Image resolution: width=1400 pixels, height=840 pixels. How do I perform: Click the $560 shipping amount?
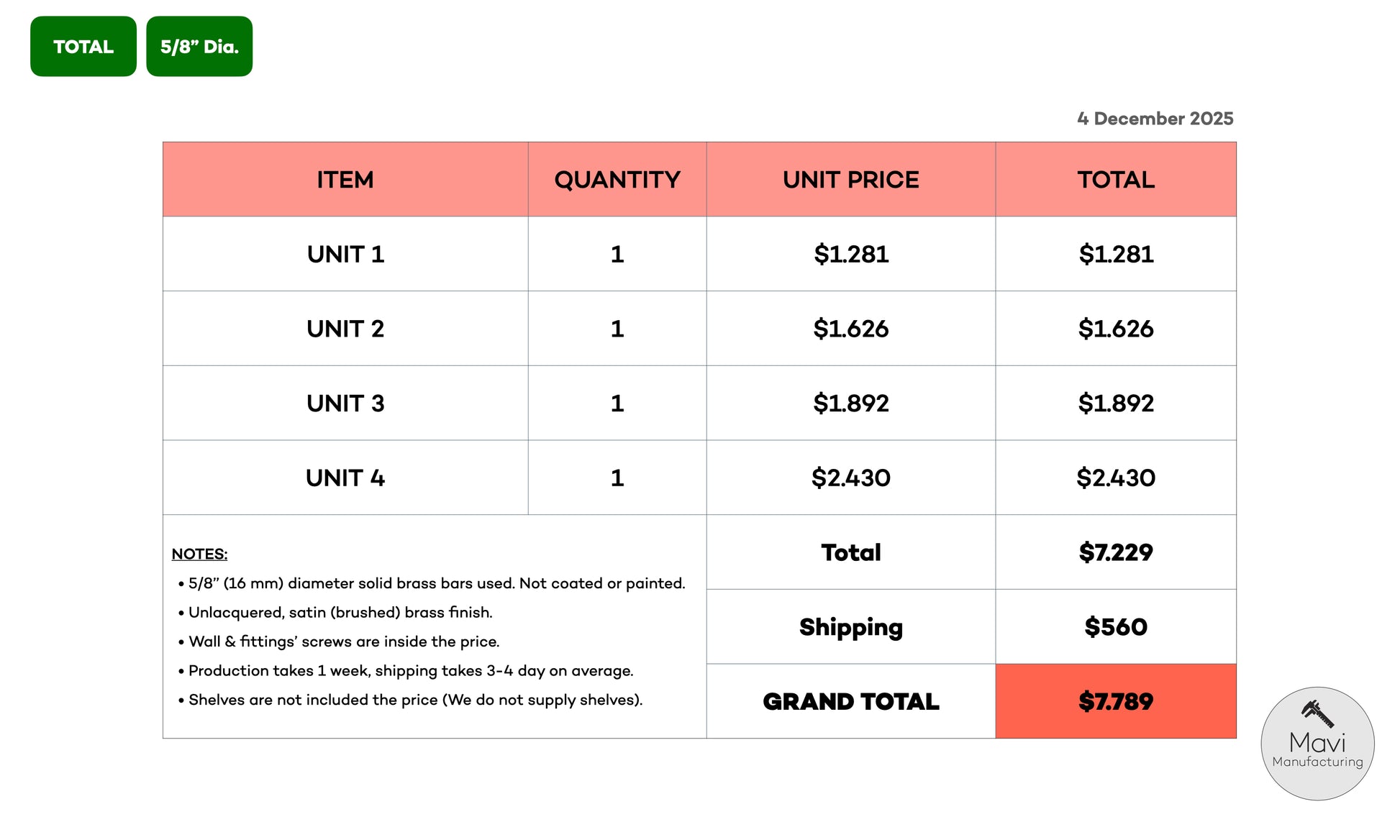click(x=1115, y=627)
